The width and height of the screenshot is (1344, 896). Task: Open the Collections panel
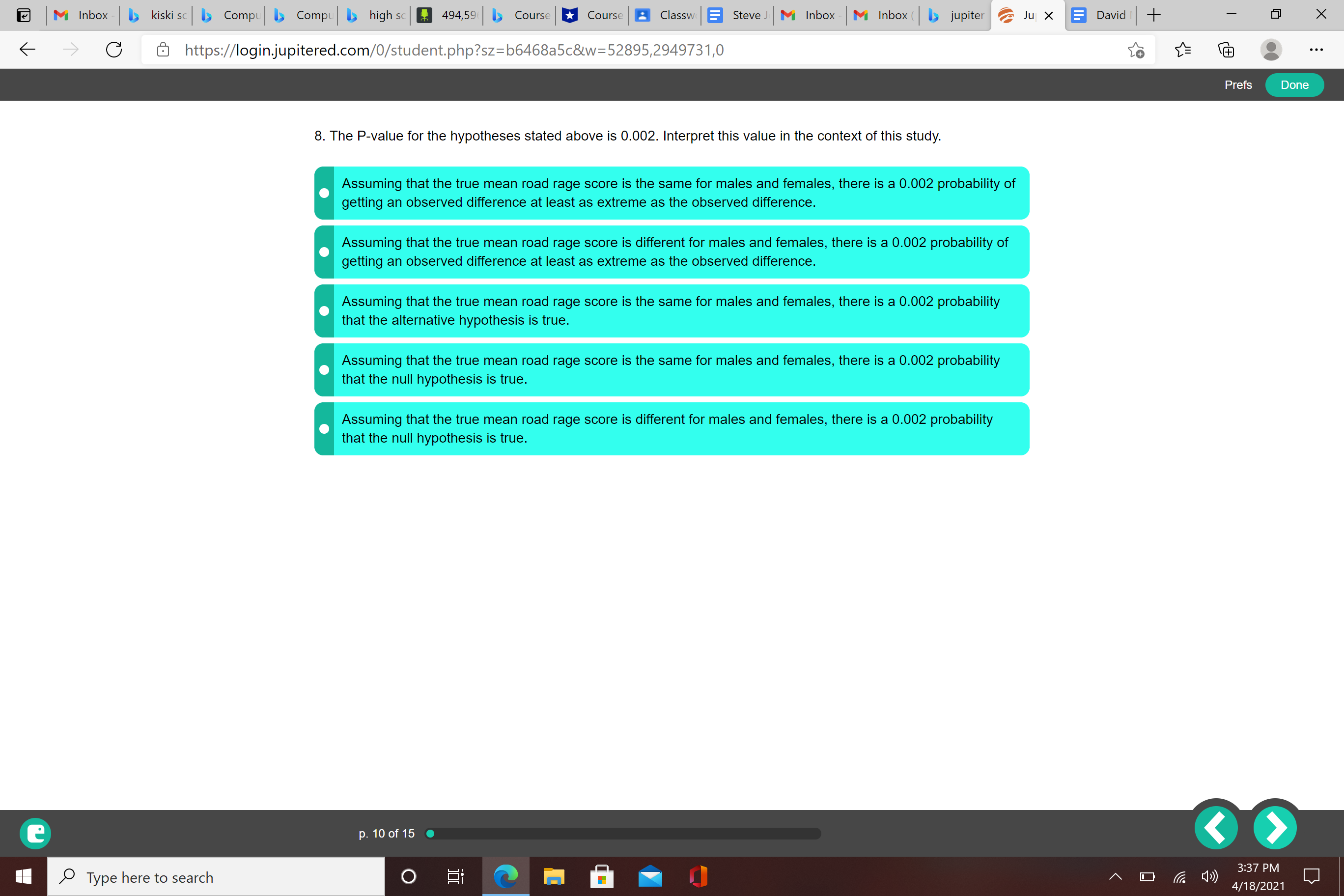tap(1226, 50)
